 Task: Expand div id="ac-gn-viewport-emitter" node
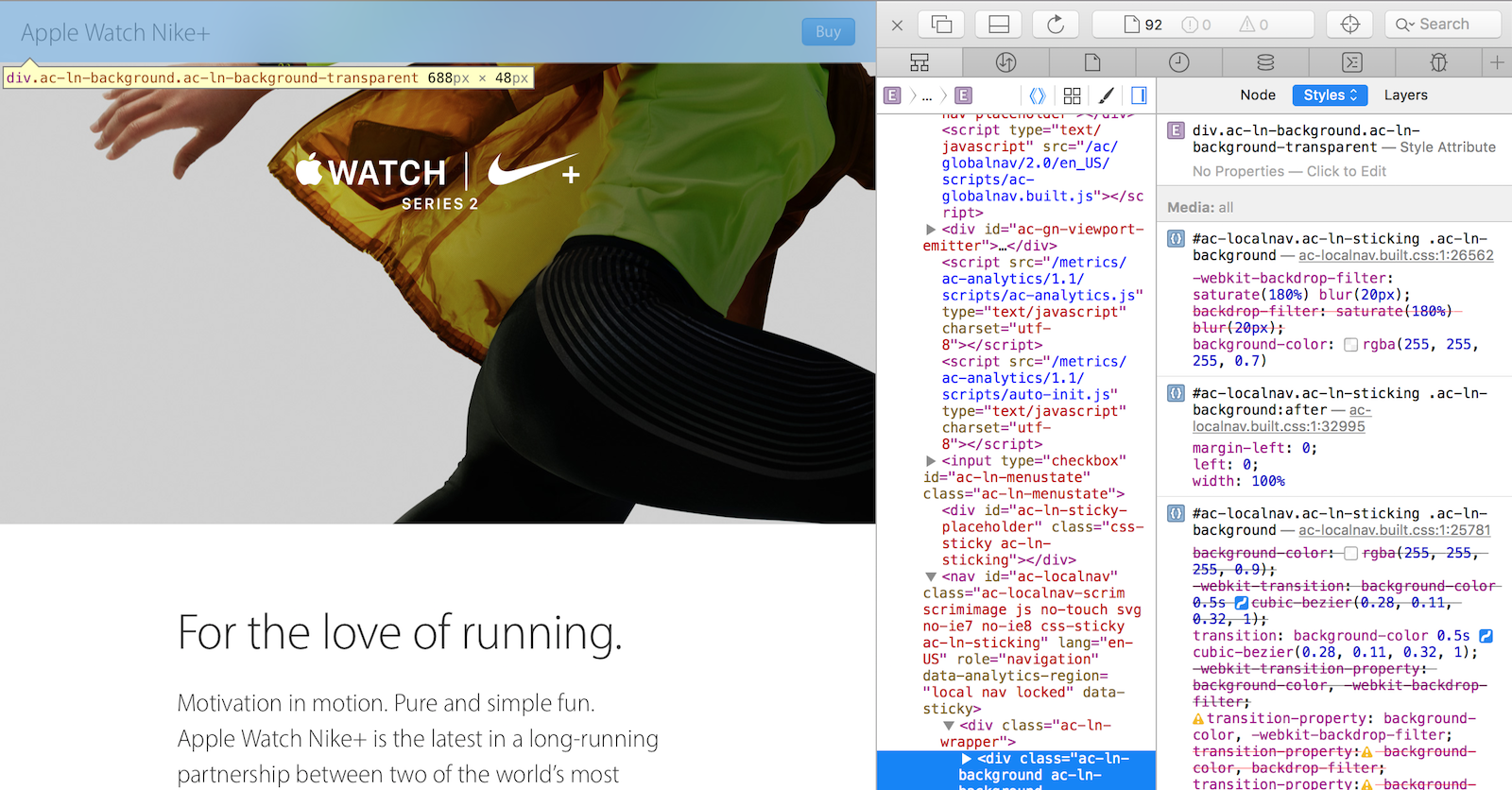coord(931,230)
